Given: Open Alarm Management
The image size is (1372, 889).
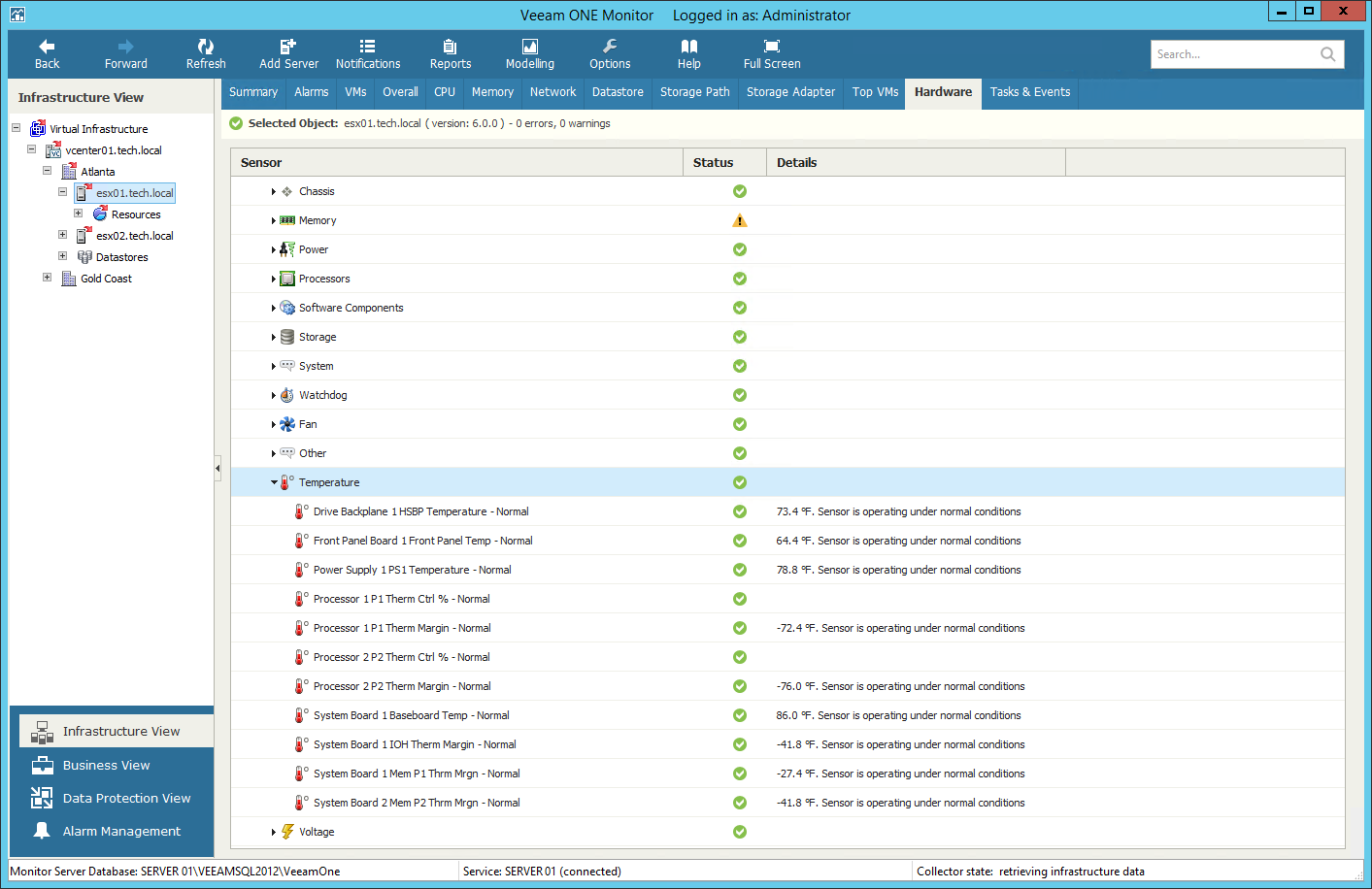Looking at the screenshot, I should pyautogui.click(x=117, y=831).
